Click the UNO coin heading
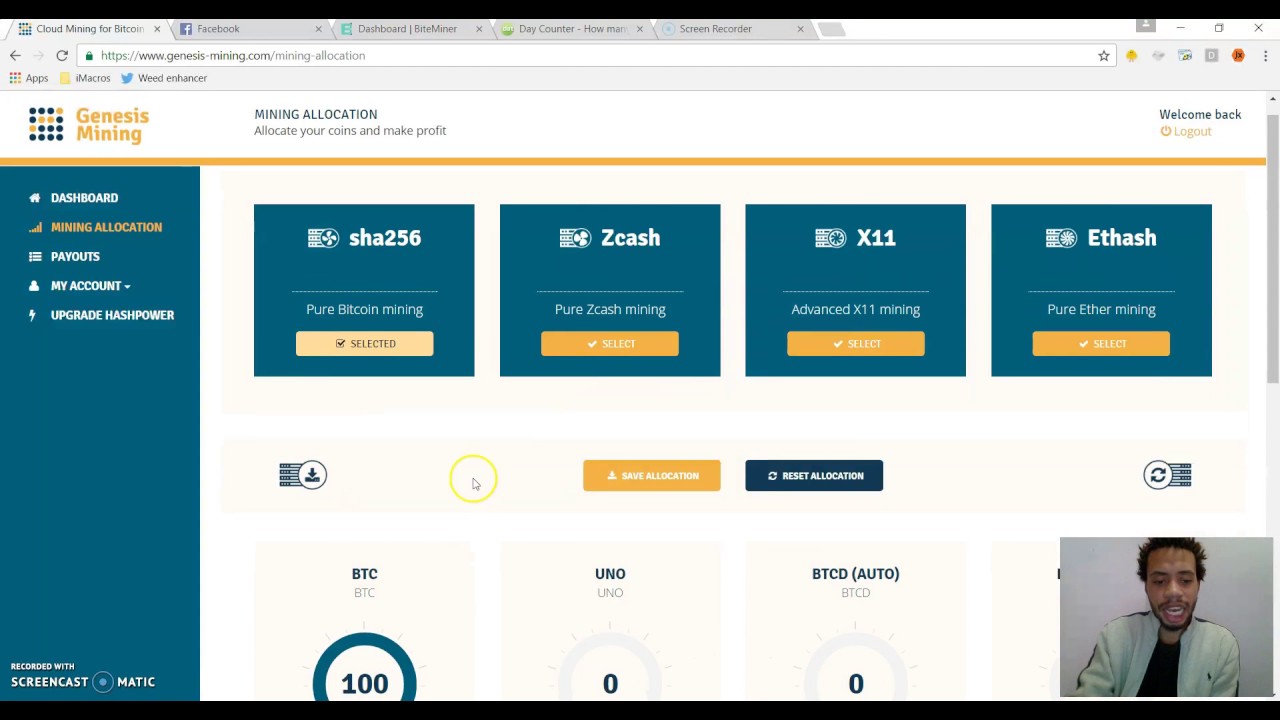Image resolution: width=1280 pixels, height=720 pixels. click(610, 574)
